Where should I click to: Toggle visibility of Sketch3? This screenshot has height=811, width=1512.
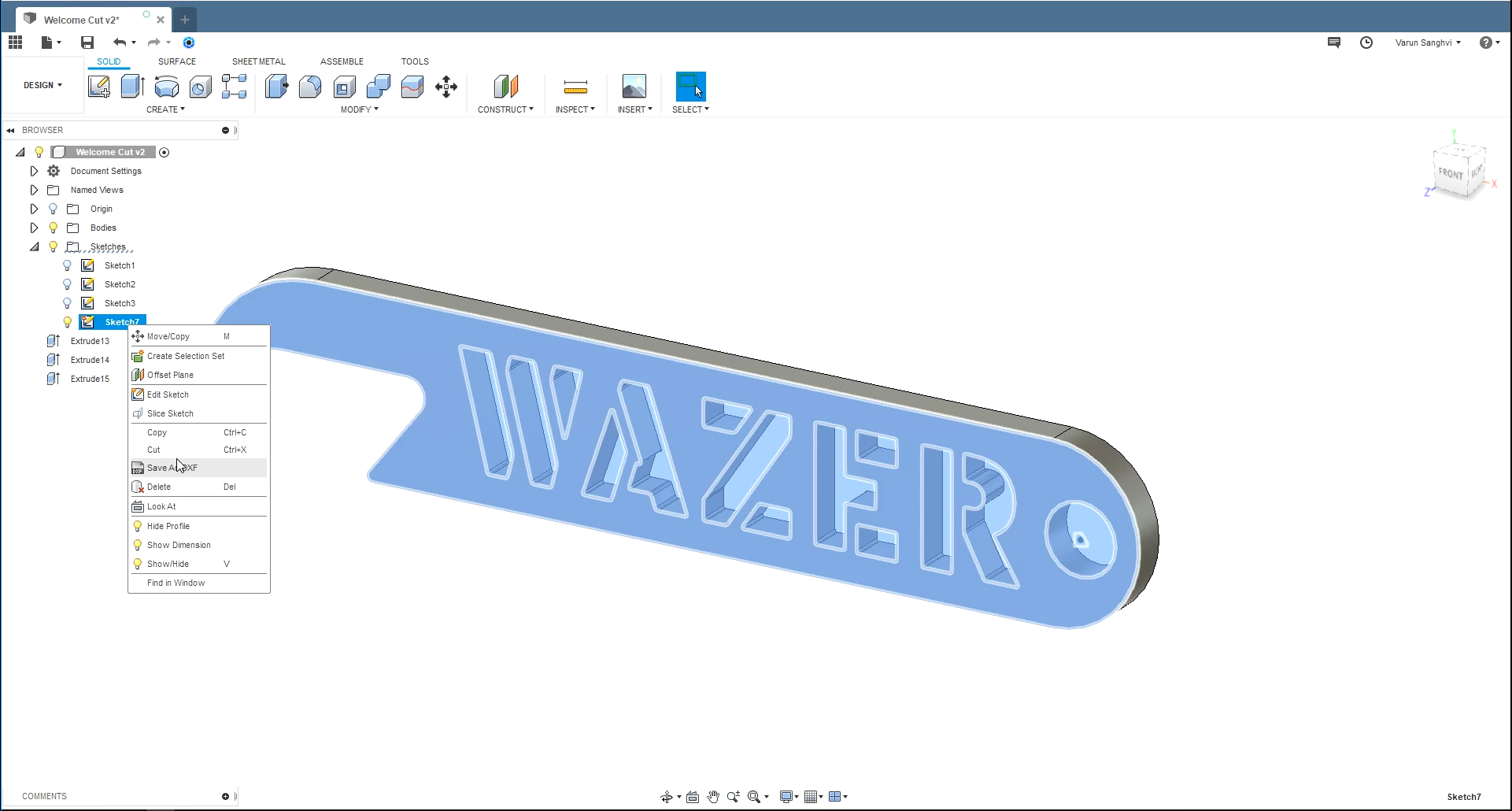point(68,303)
